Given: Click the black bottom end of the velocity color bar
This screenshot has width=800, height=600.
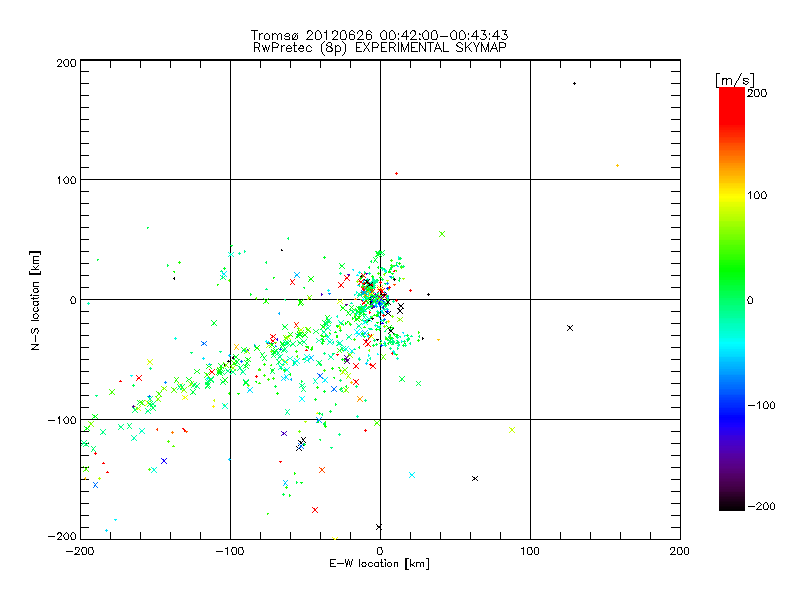Looking at the screenshot, I should (732, 503).
